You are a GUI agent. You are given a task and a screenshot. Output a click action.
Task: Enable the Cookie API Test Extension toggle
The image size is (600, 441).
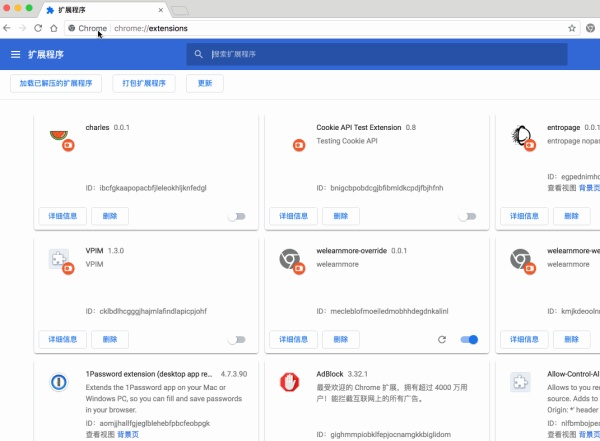[468, 217]
